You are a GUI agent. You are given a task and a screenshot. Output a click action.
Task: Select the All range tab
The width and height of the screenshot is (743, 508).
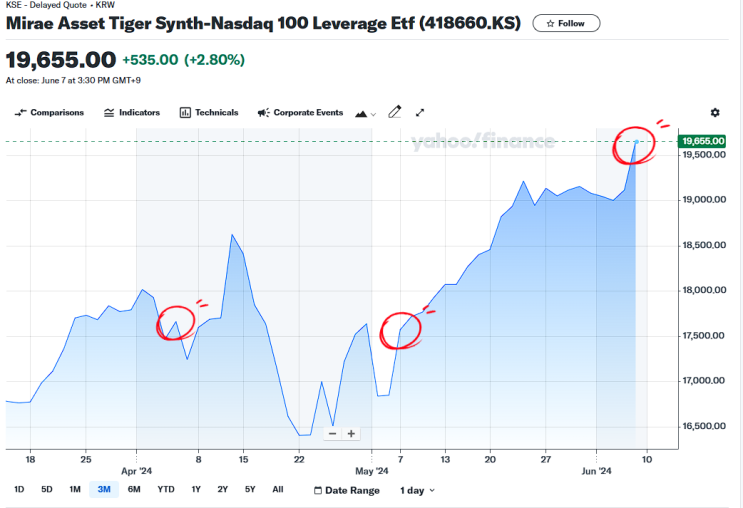coord(278,490)
